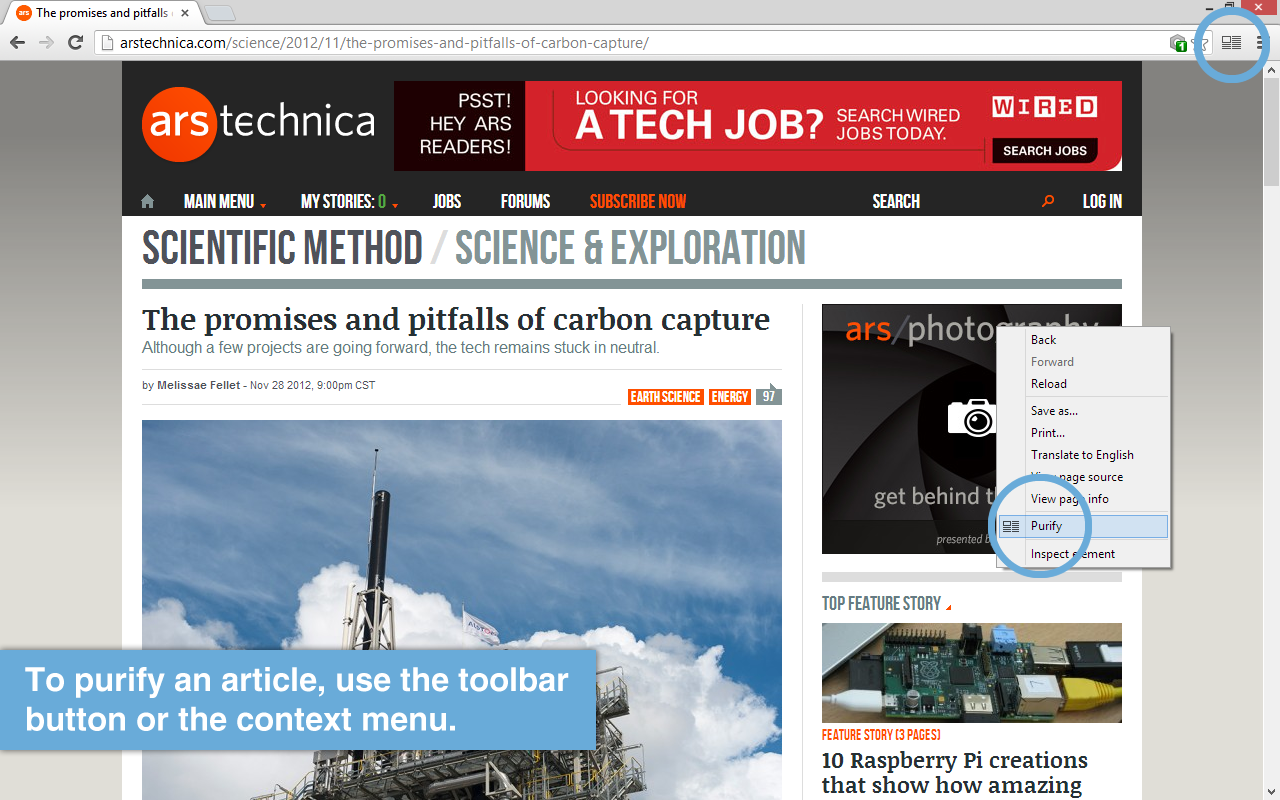Choose Print... in context menu
This screenshot has width=1280, height=800.
(1084, 433)
